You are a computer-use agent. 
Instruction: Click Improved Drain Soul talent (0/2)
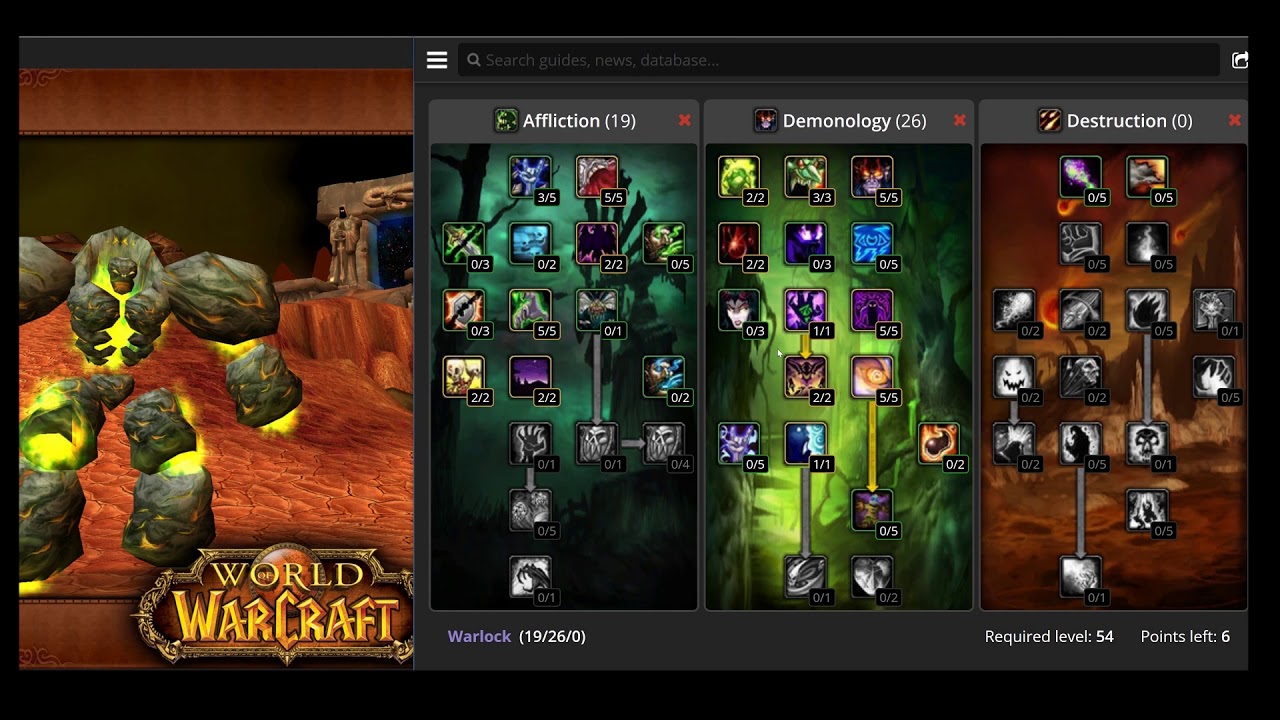[x=530, y=244]
